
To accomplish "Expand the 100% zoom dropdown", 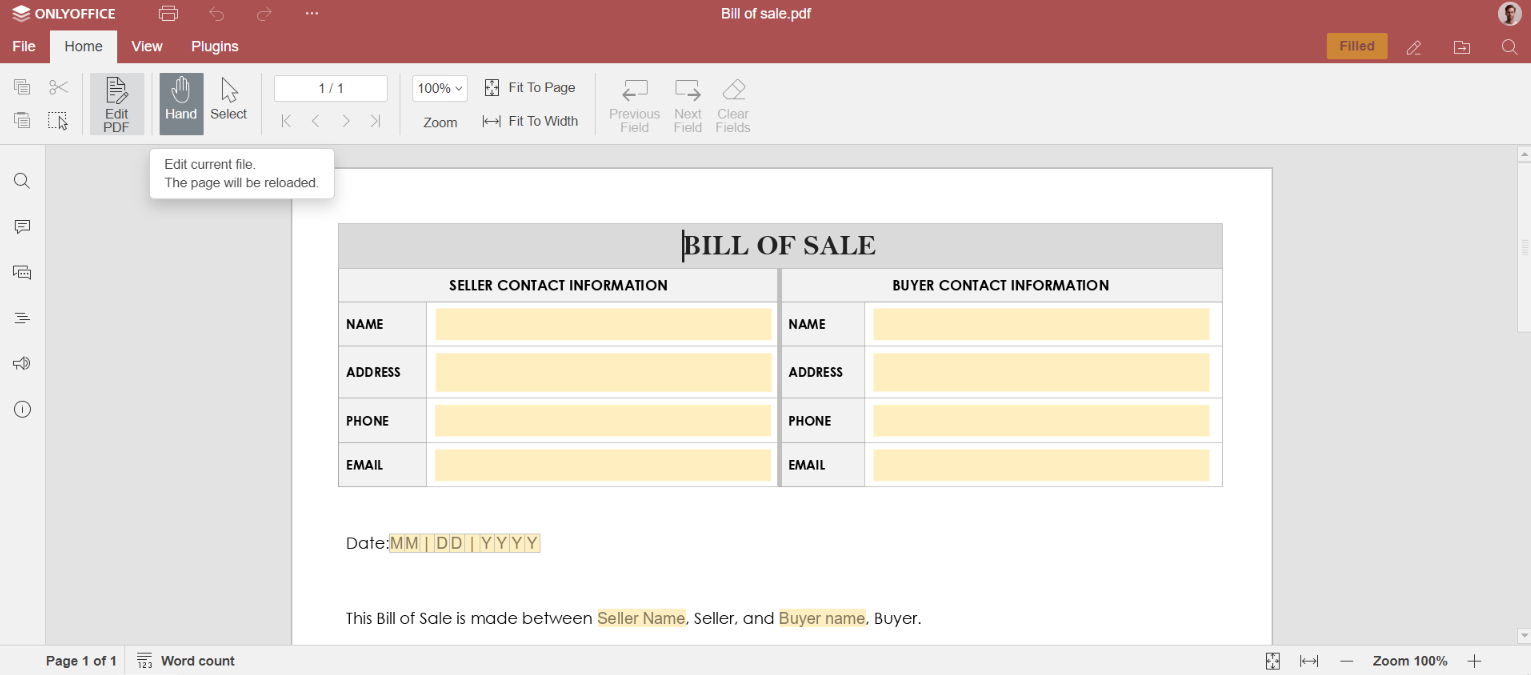I will pyautogui.click(x=440, y=88).
